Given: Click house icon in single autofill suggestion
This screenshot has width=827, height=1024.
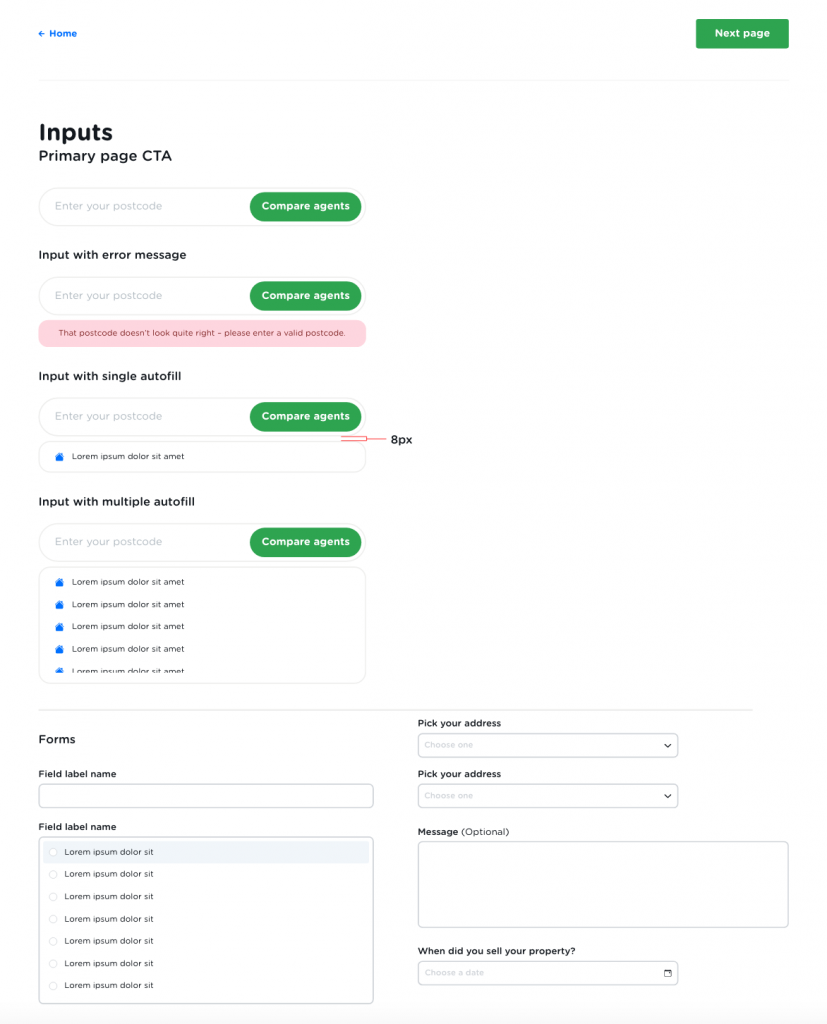Looking at the screenshot, I should coord(59,456).
